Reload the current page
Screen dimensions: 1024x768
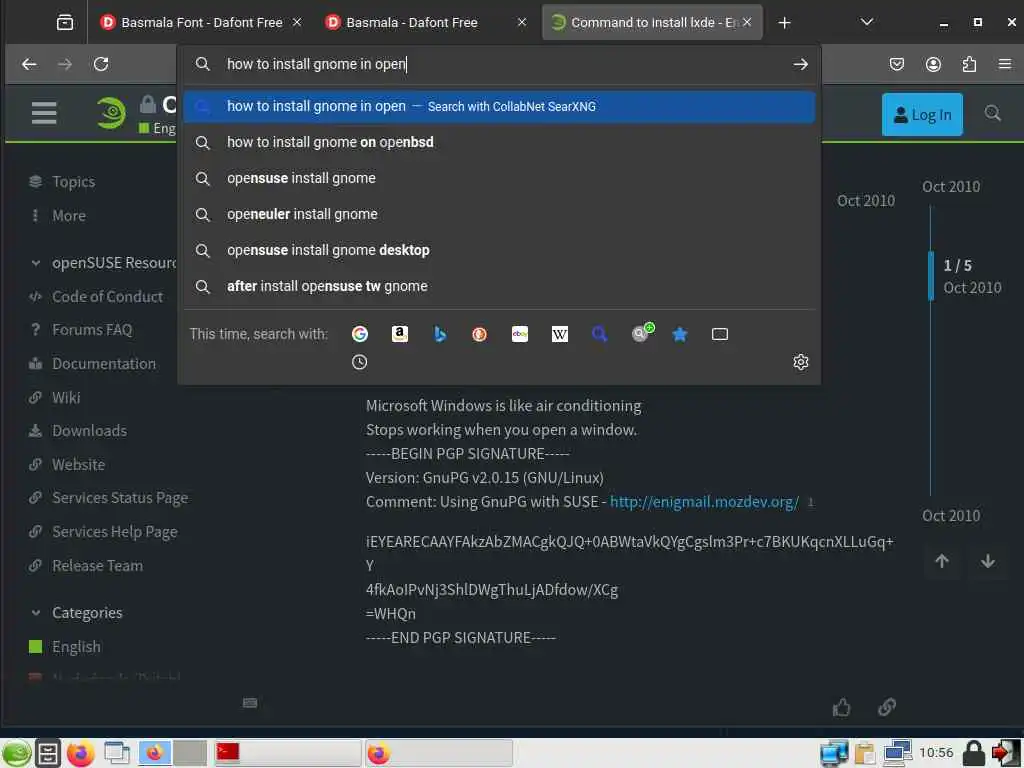click(101, 64)
